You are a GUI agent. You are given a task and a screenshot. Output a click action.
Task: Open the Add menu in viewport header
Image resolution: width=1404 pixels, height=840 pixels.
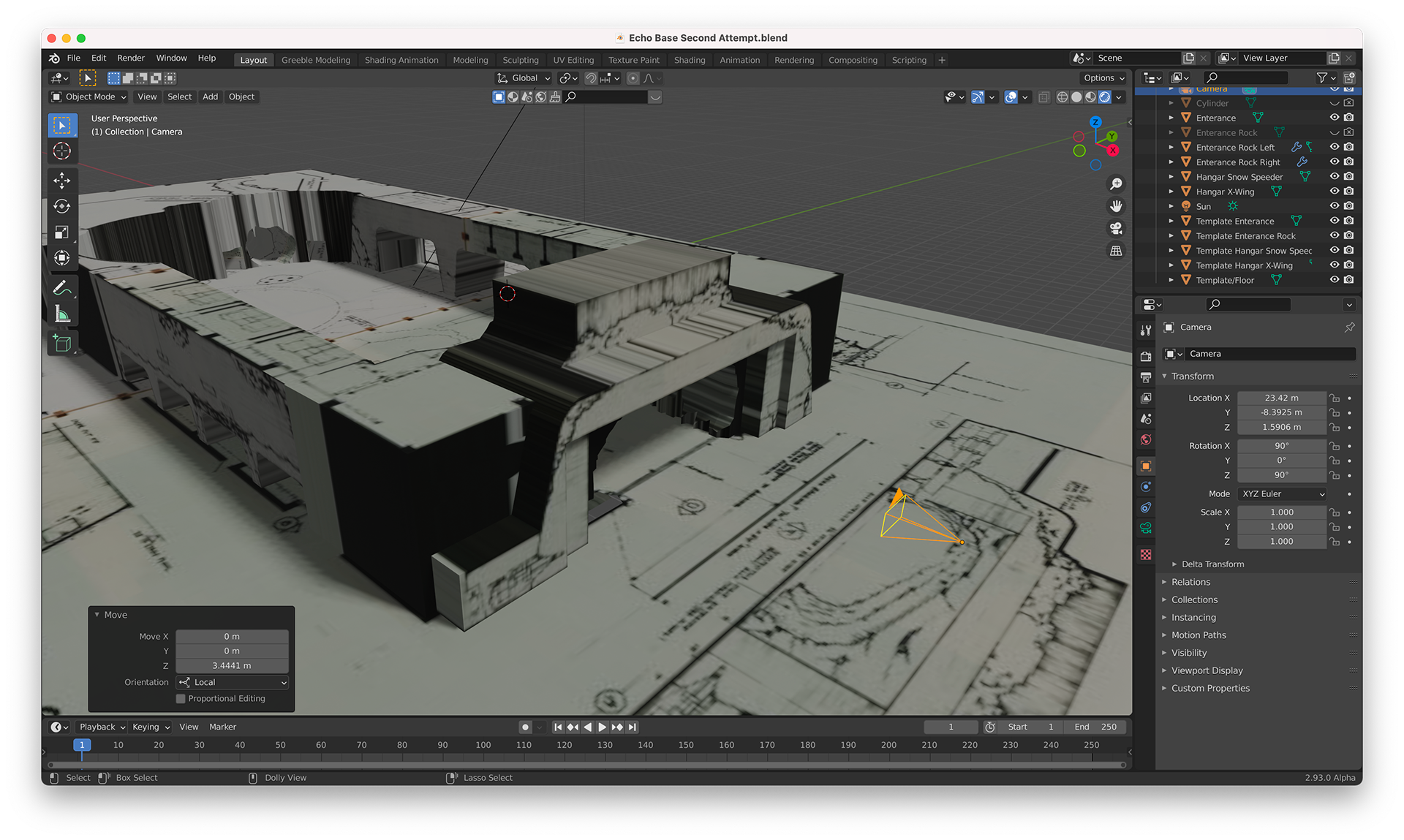click(210, 97)
